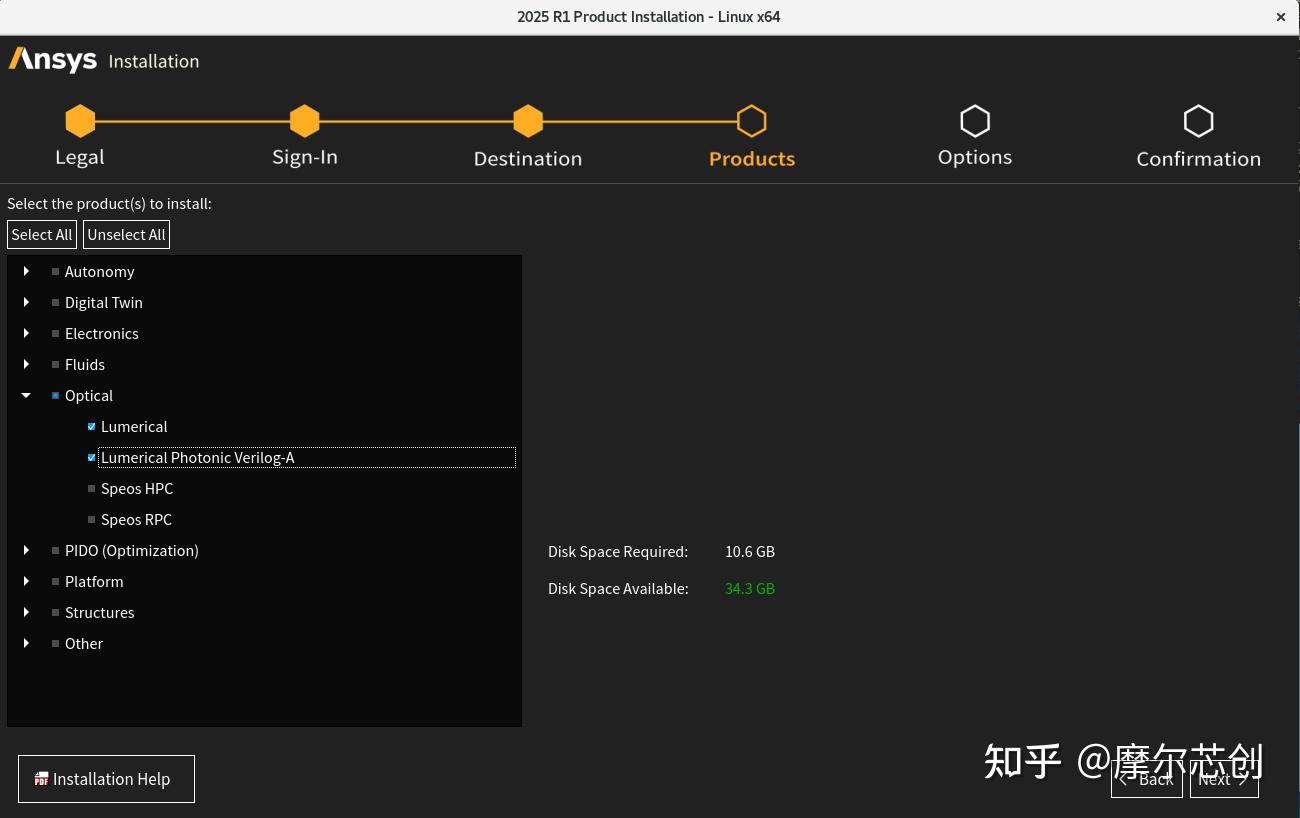The height and width of the screenshot is (818, 1300).
Task: Uncheck the Lumerical Photonic Verilog-A checkbox
Action: pyautogui.click(x=91, y=457)
